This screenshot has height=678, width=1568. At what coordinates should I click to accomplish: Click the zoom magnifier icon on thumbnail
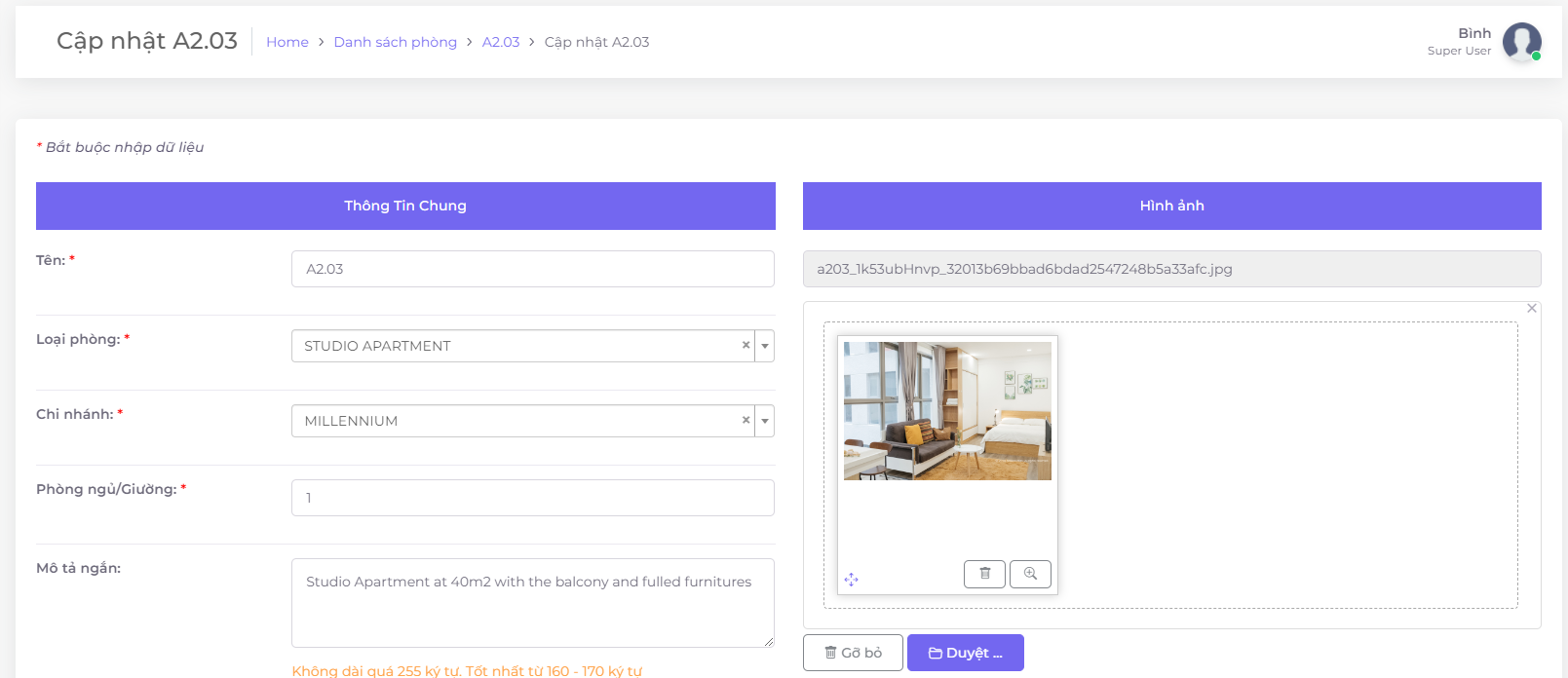point(1030,574)
